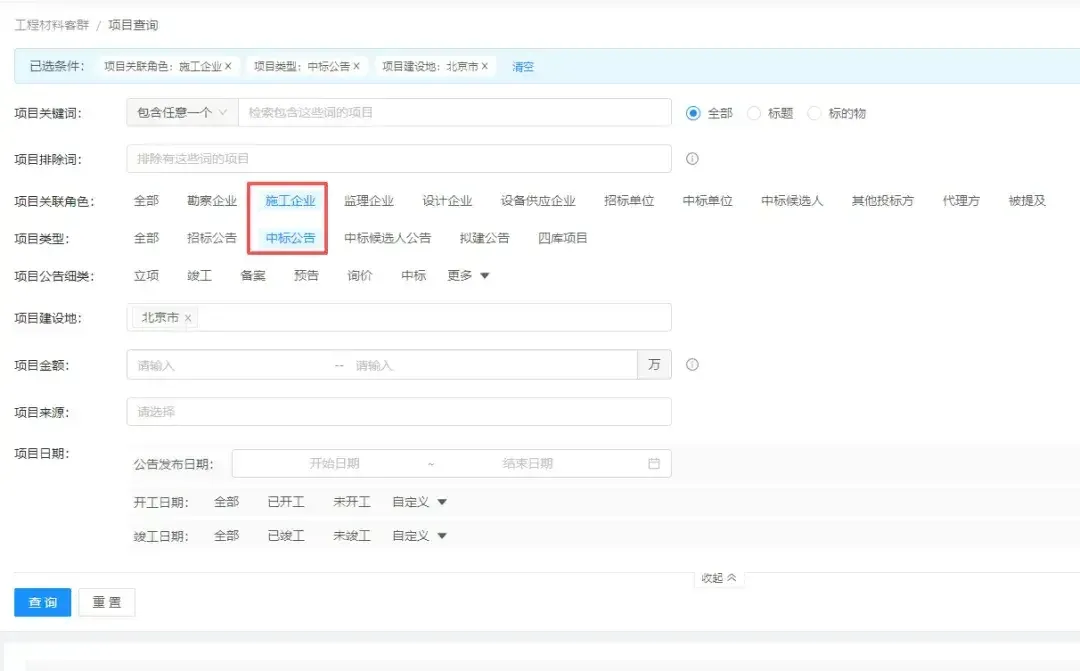Pick the 备案 announcement subtype

point(253,276)
